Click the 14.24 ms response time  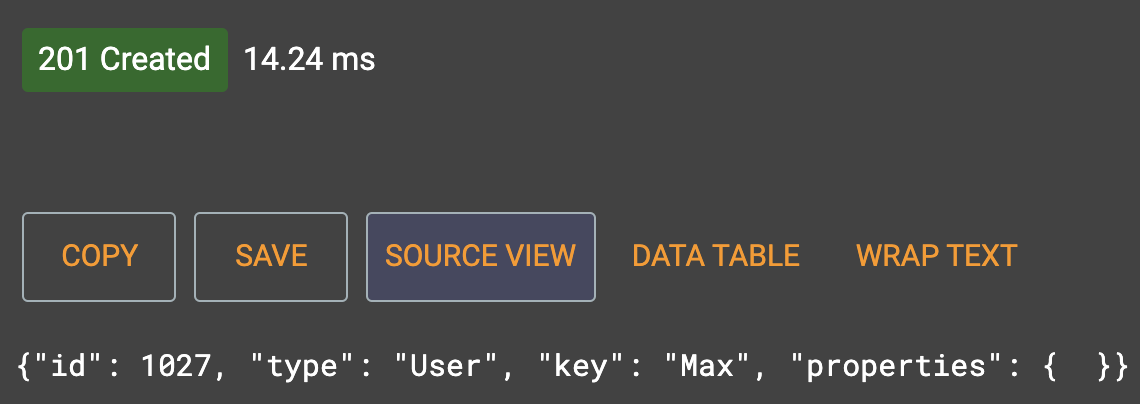pyautogui.click(x=309, y=60)
